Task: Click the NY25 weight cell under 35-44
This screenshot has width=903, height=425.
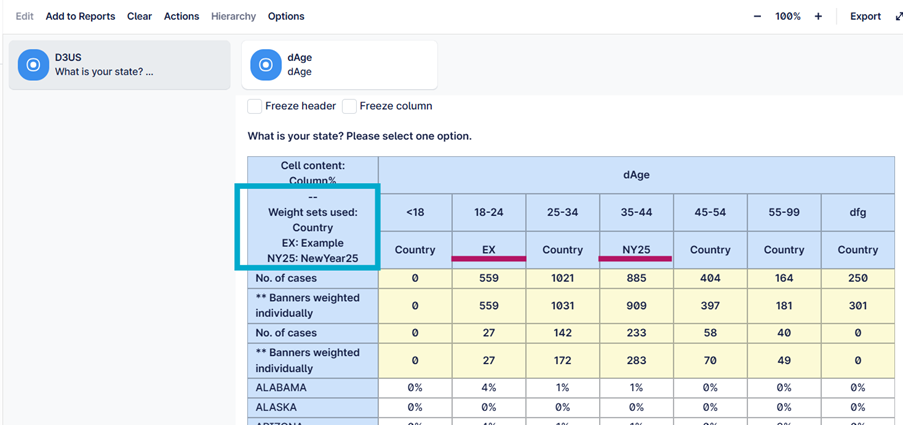Action: pyautogui.click(x=636, y=250)
